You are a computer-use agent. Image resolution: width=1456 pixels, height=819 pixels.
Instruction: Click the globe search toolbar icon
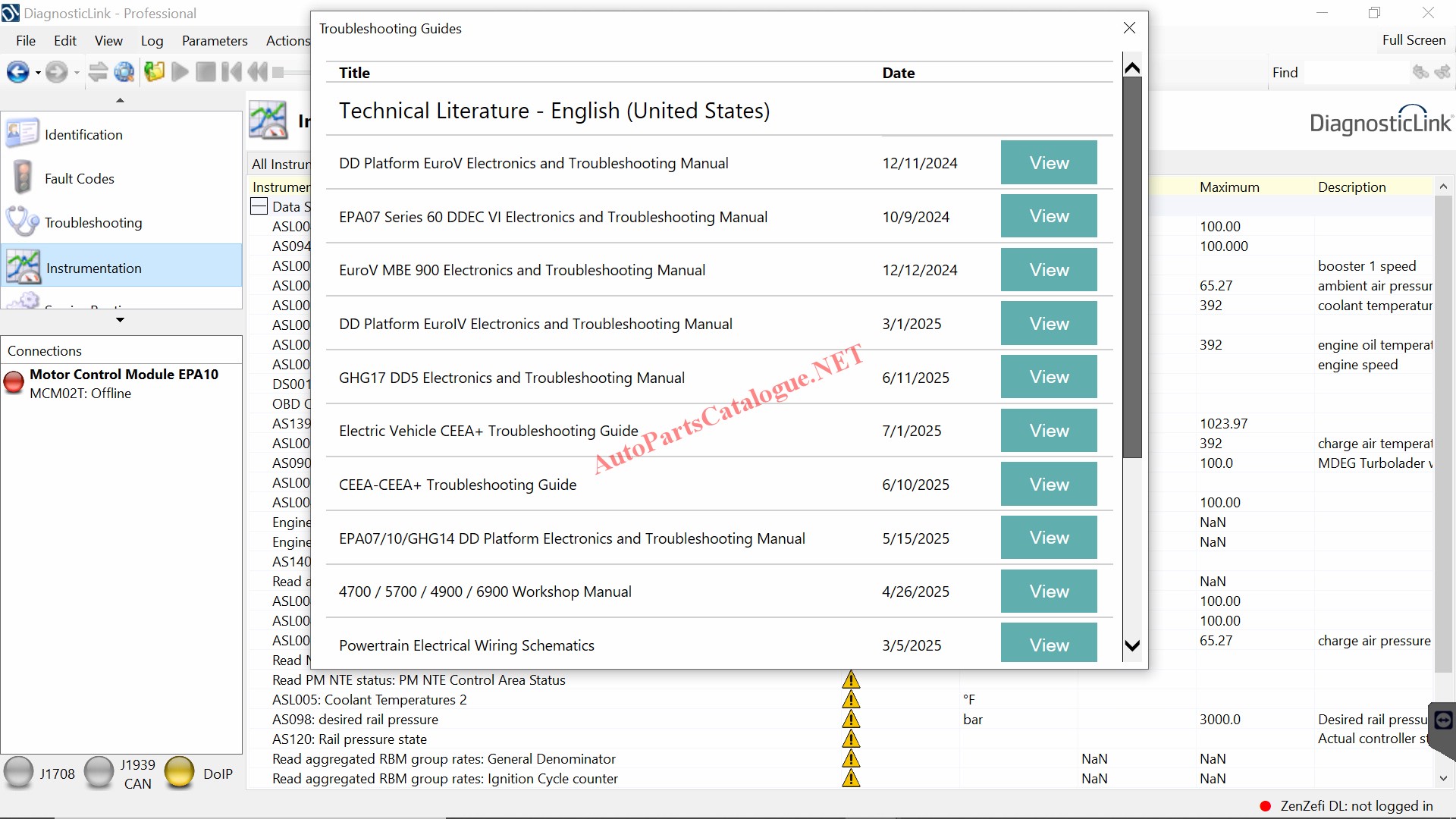pos(124,72)
